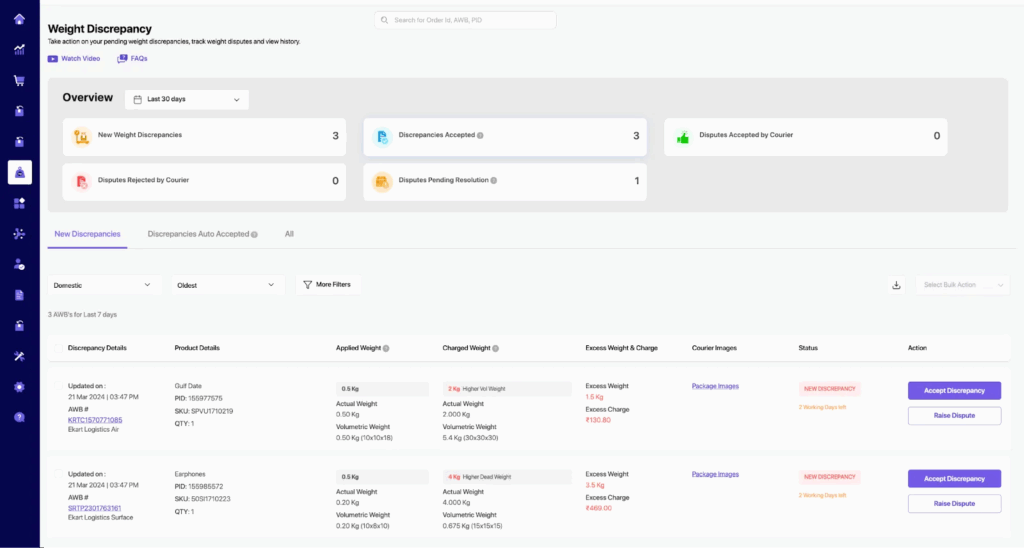Click the tools wrench icon in sidebar
The height and width of the screenshot is (548, 1024).
(19, 356)
